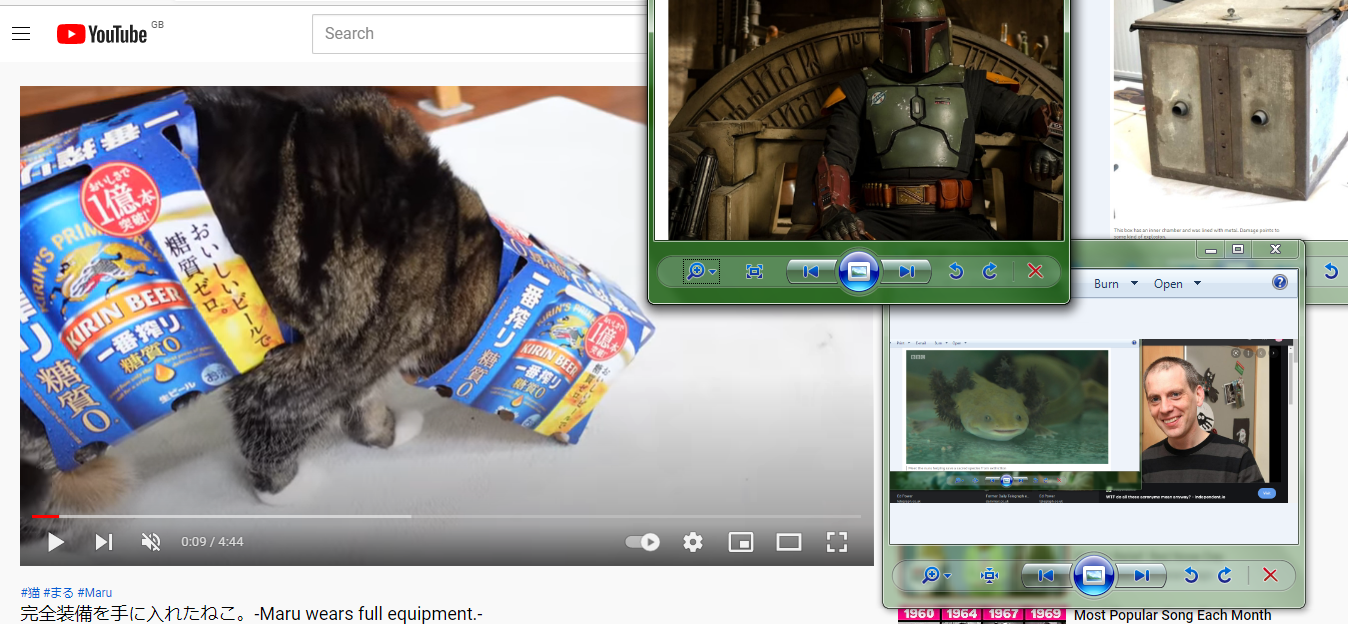Rotate counterclockwise in green photo viewer

click(x=956, y=271)
